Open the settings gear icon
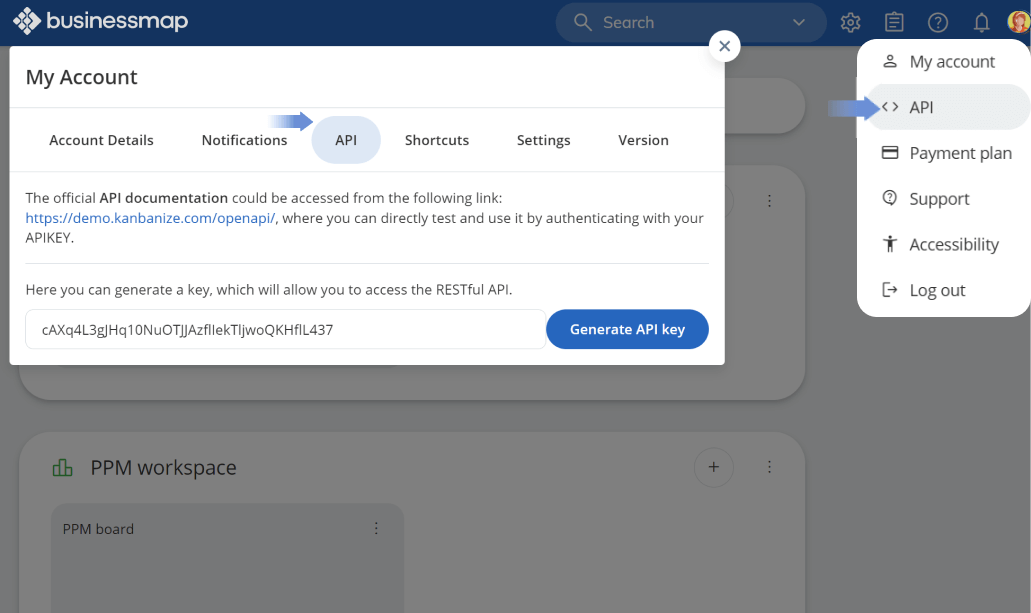1031x613 pixels. [850, 22]
